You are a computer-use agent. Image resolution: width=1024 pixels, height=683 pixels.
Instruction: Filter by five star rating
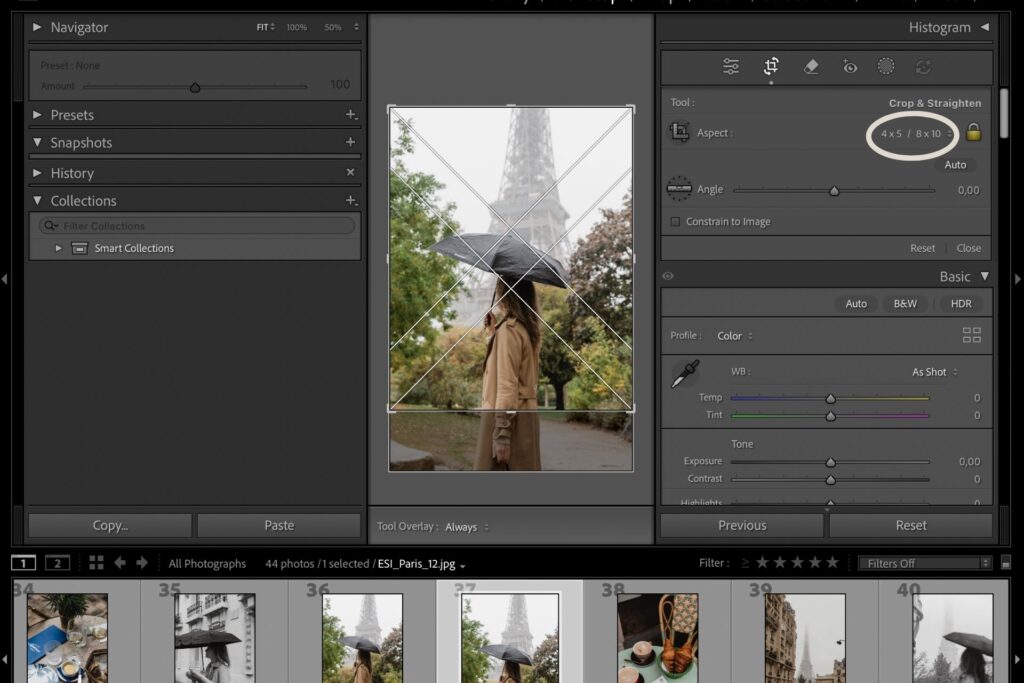[x=832, y=562]
